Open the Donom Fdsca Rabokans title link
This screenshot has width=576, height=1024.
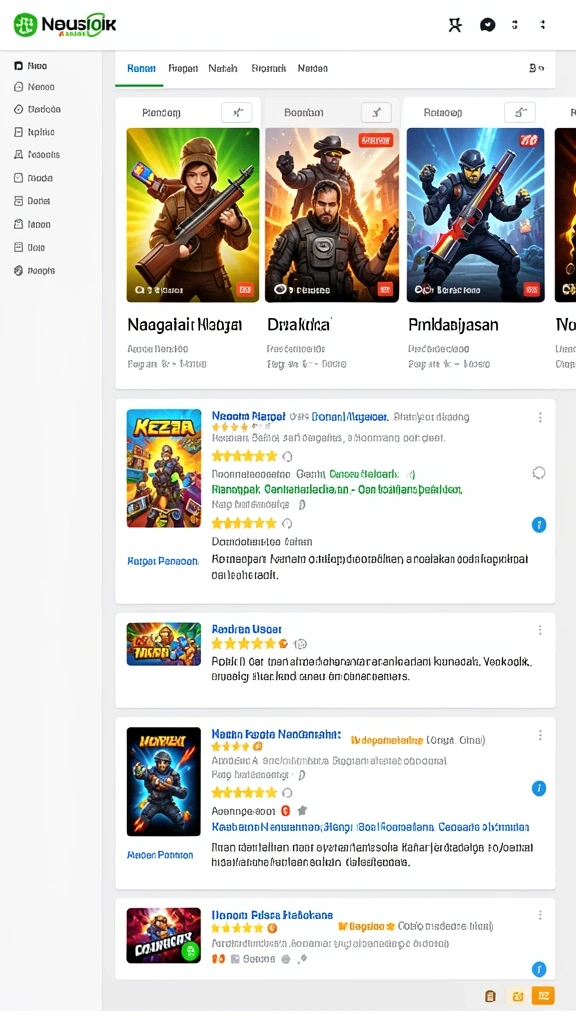pyautogui.click(x=272, y=915)
